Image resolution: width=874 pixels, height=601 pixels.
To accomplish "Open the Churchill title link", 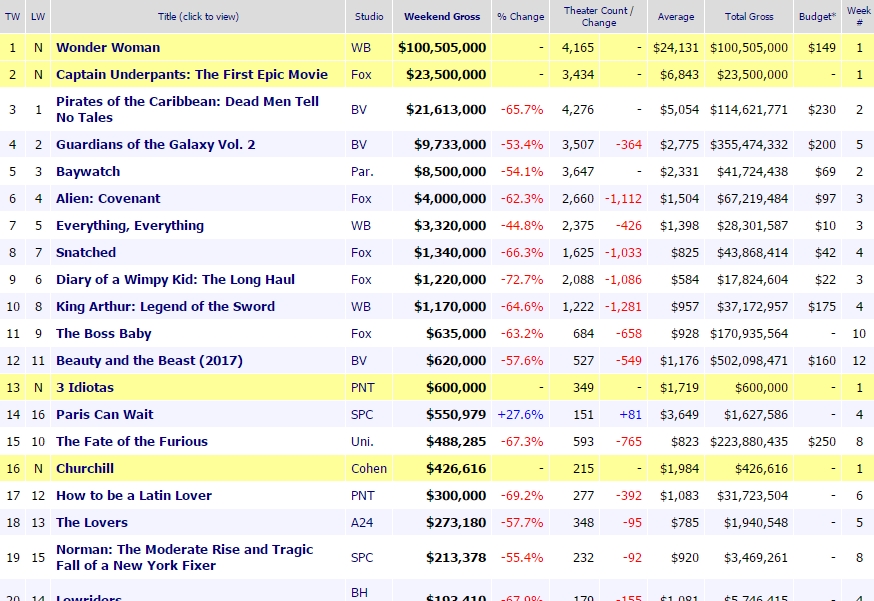I will [85, 468].
